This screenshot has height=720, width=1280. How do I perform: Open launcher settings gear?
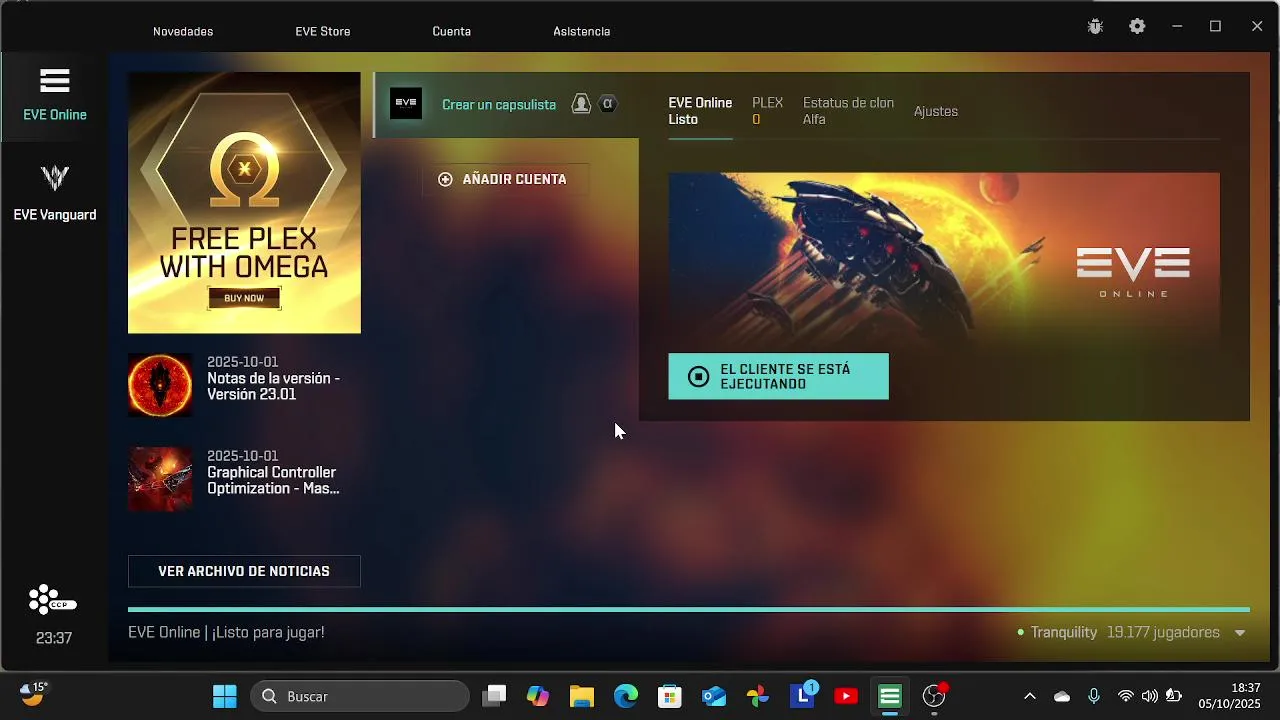pyautogui.click(x=1137, y=27)
